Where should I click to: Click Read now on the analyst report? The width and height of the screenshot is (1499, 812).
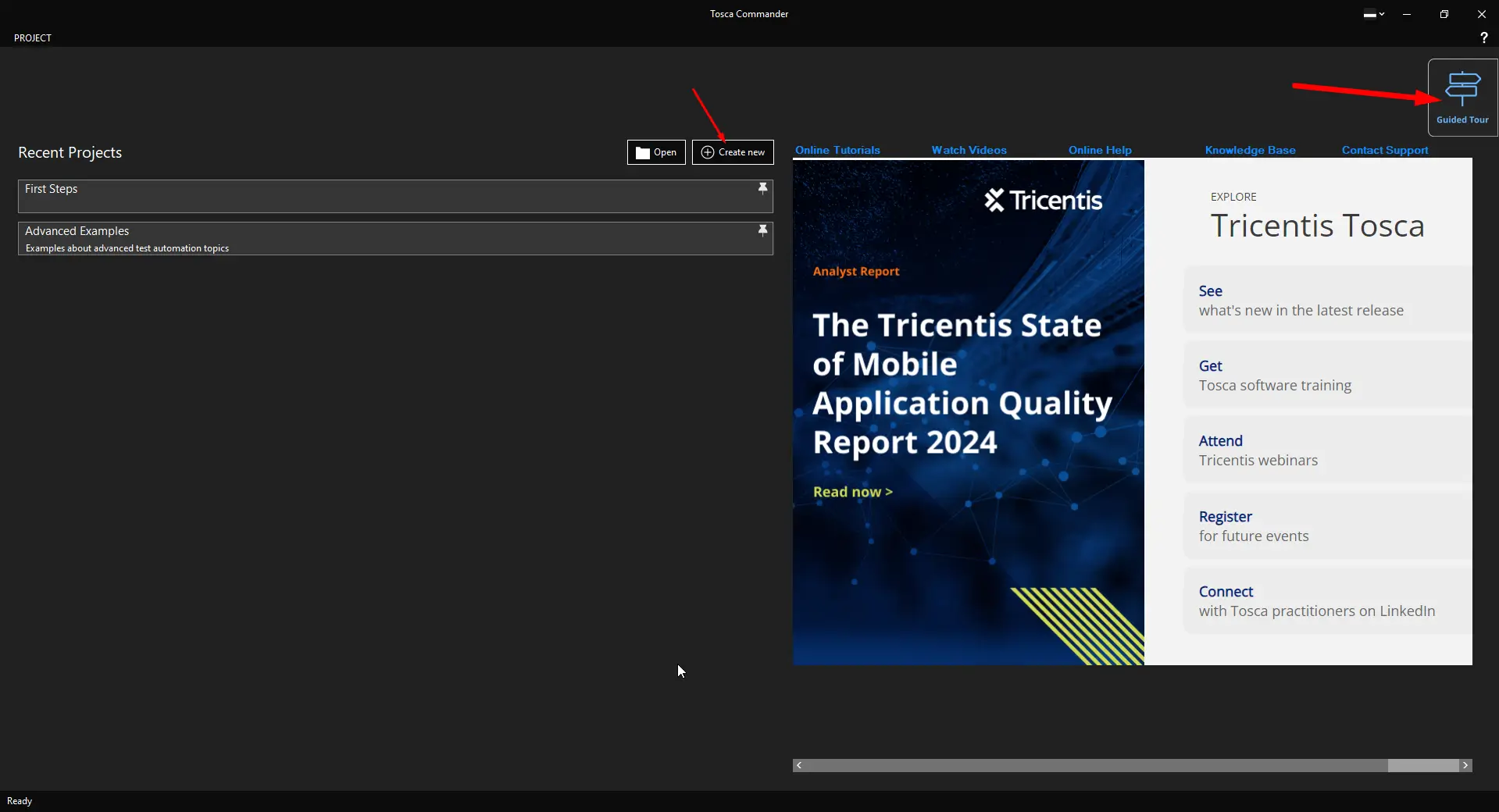(852, 492)
